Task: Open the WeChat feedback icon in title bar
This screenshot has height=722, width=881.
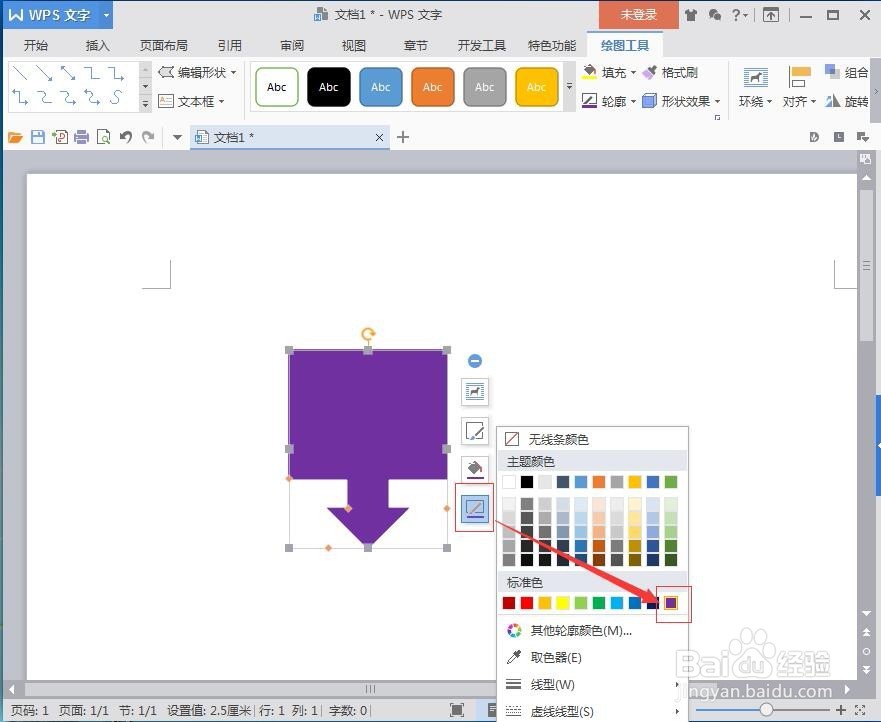Action: tap(715, 15)
